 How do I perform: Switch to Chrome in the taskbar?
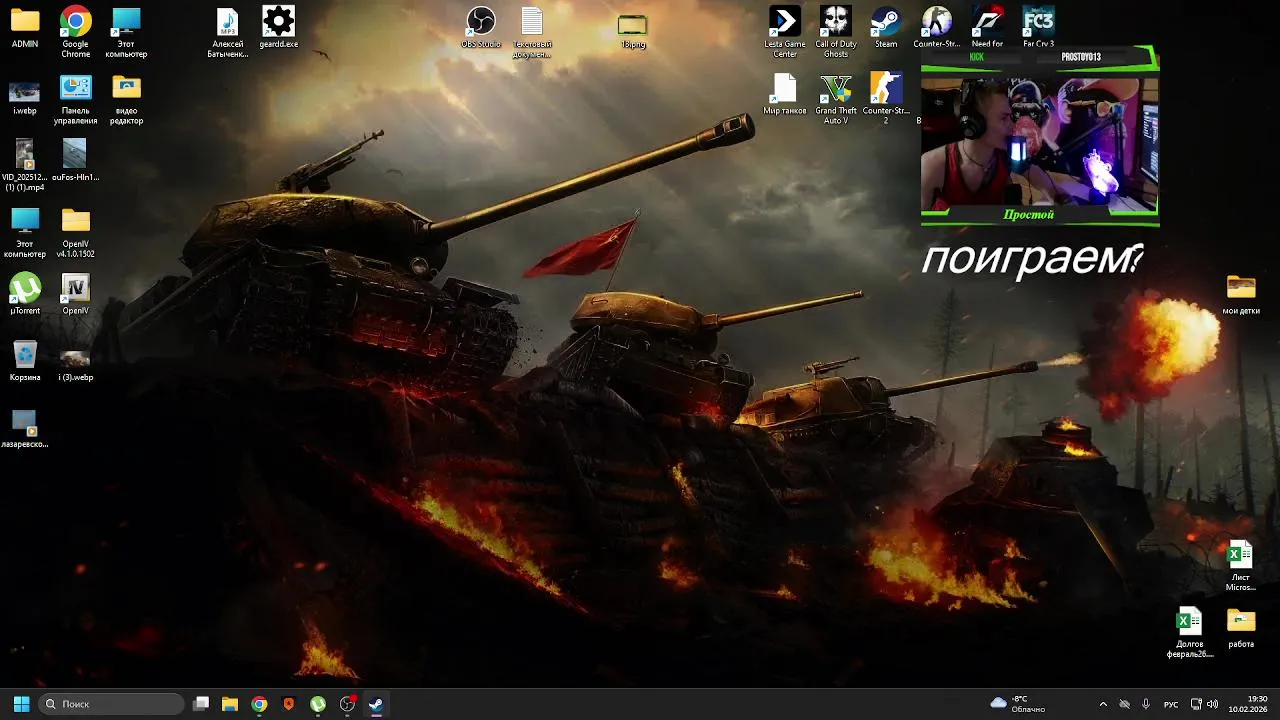(259, 704)
